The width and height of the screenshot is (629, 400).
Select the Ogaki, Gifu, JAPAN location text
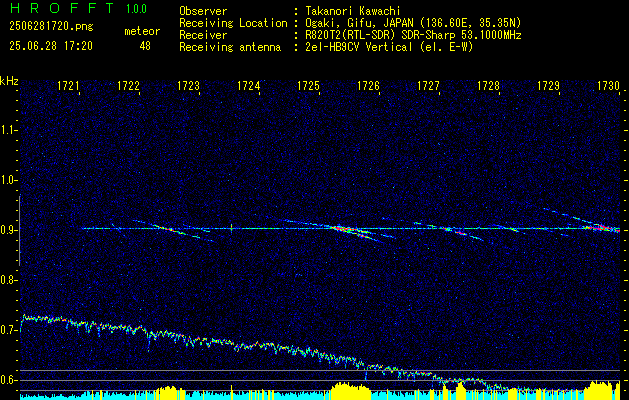pos(413,23)
